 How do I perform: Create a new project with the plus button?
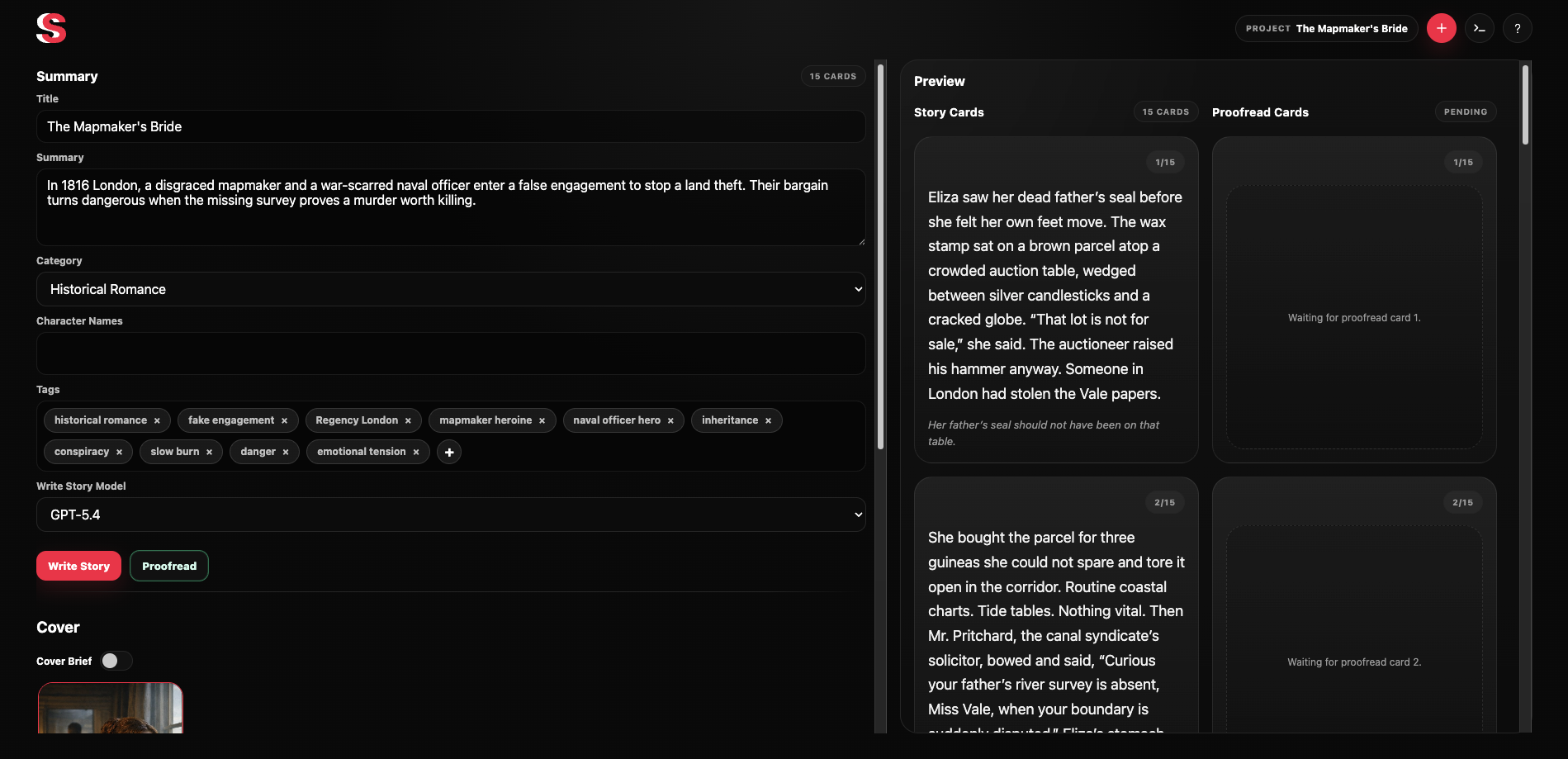[1442, 28]
